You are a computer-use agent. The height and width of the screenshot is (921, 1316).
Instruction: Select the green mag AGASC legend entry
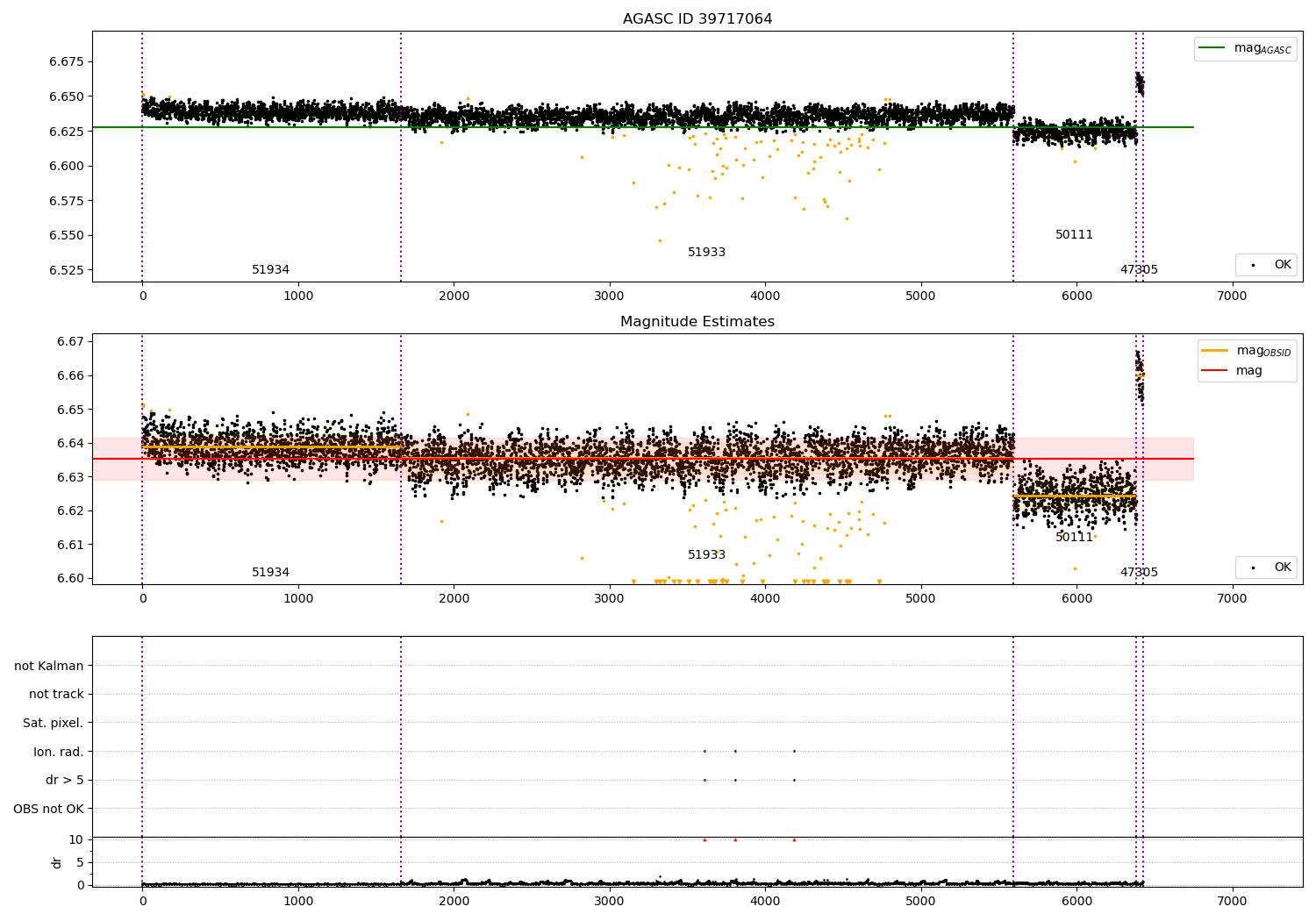pos(1245,48)
